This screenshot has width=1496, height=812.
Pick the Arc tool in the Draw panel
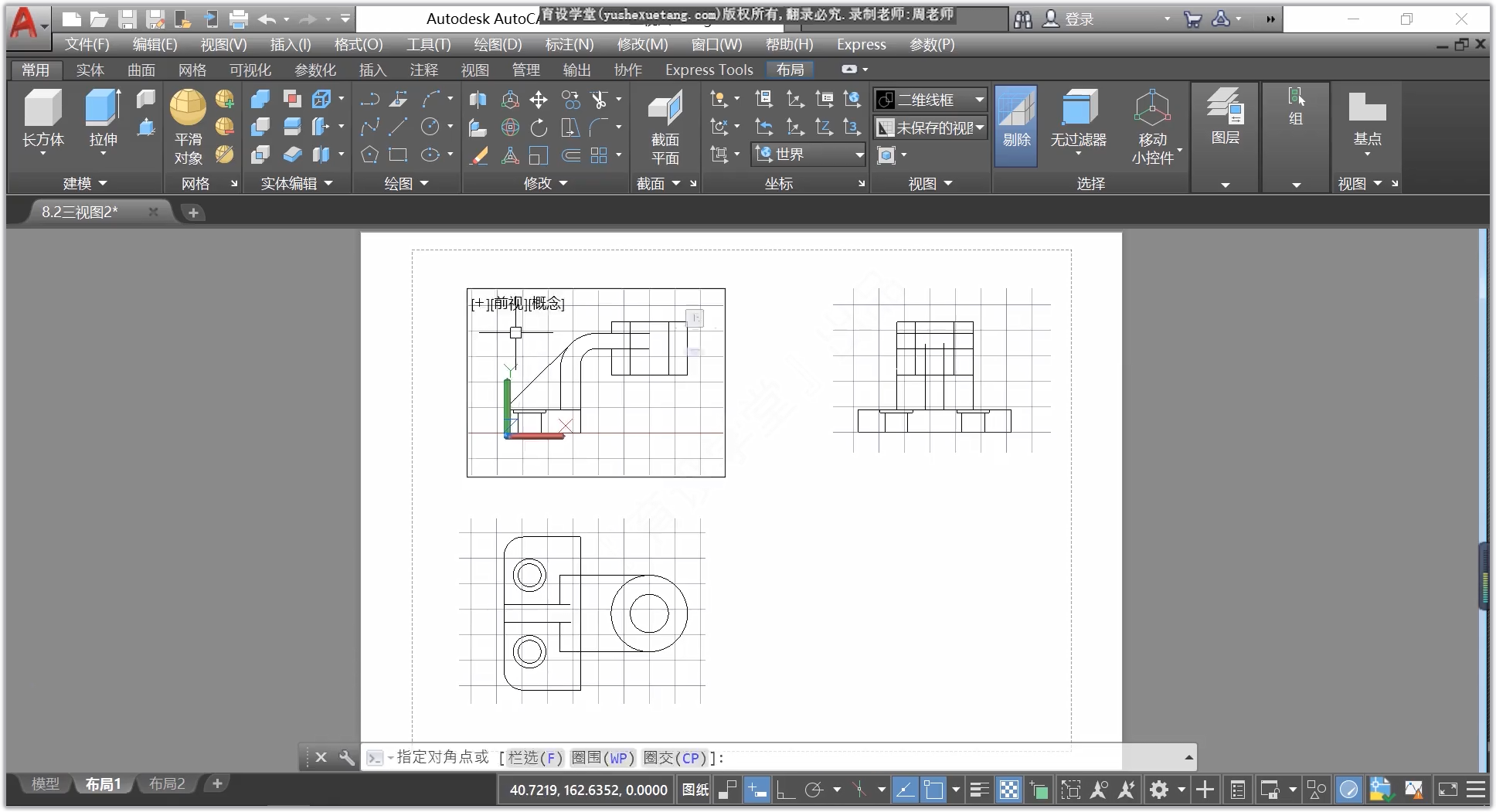point(430,99)
